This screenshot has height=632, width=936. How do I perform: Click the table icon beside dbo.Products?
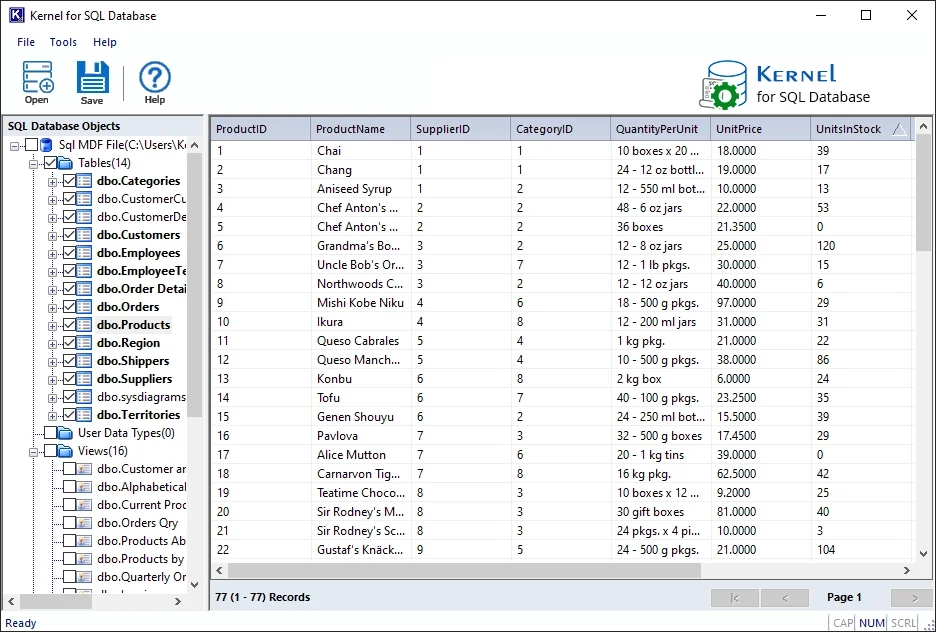(x=84, y=325)
